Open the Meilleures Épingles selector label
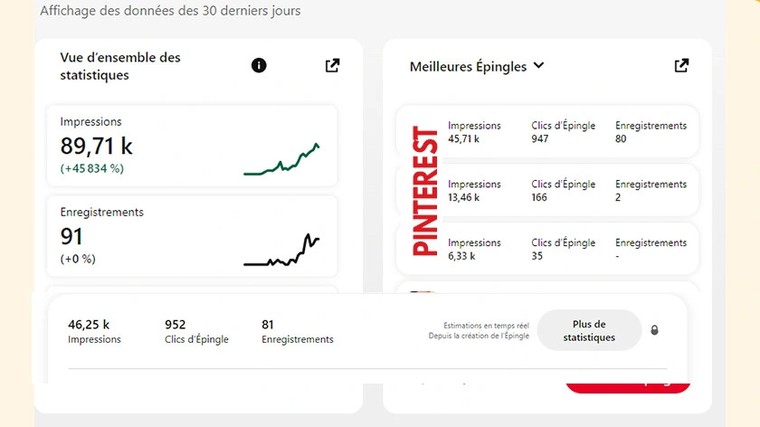 pos(468,67)
